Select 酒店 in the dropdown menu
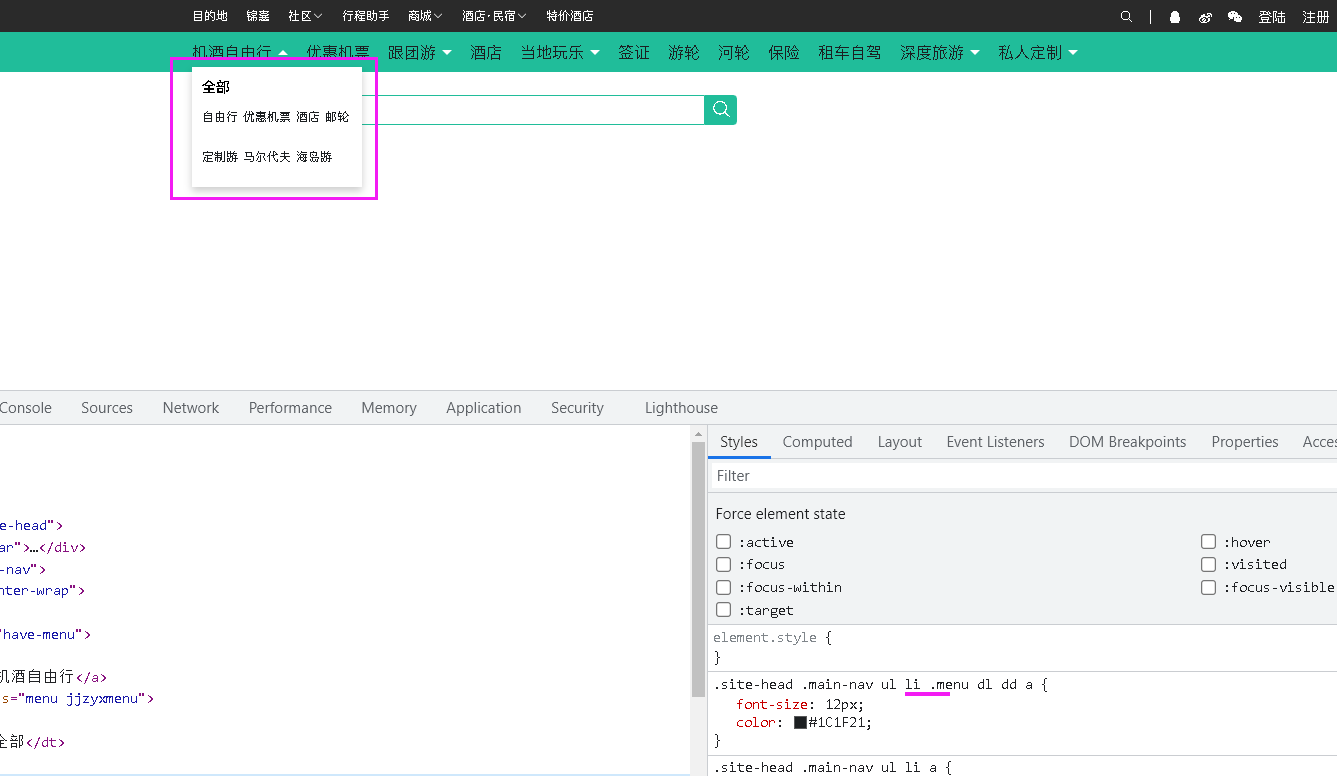 tap(308, 117)
